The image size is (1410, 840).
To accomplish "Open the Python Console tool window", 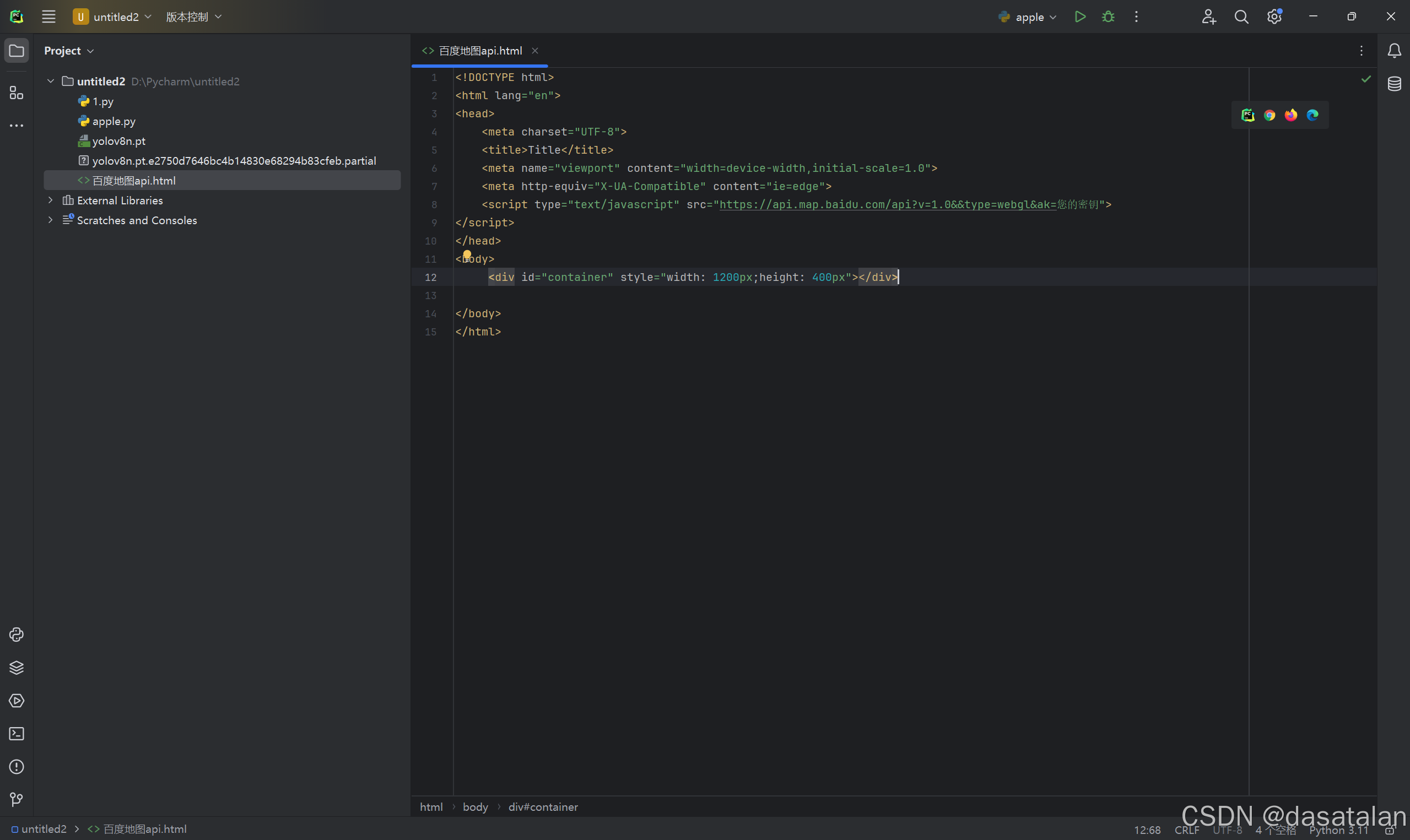I will [17, 635].
